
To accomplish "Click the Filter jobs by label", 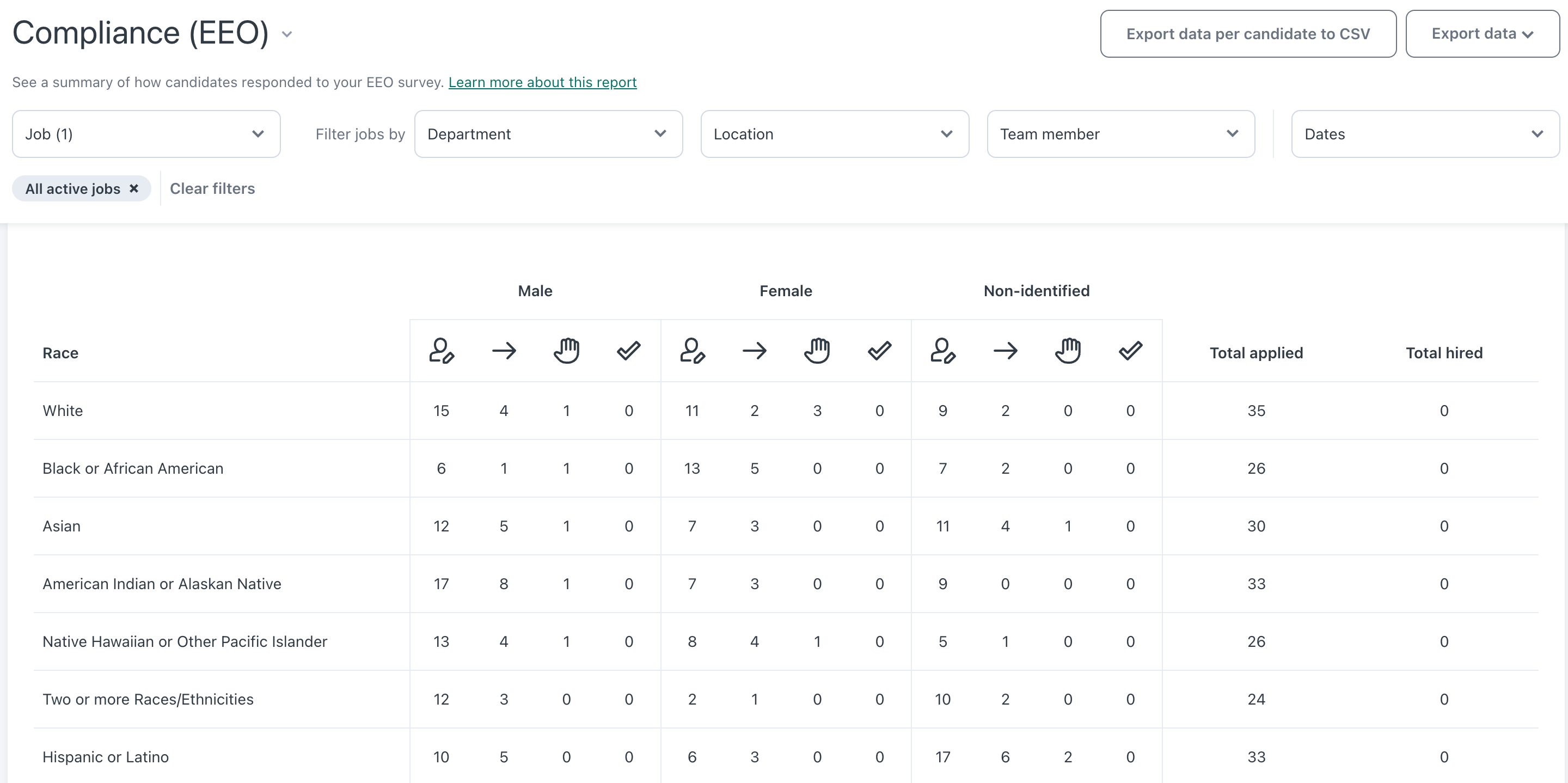I will click(360, 134).
